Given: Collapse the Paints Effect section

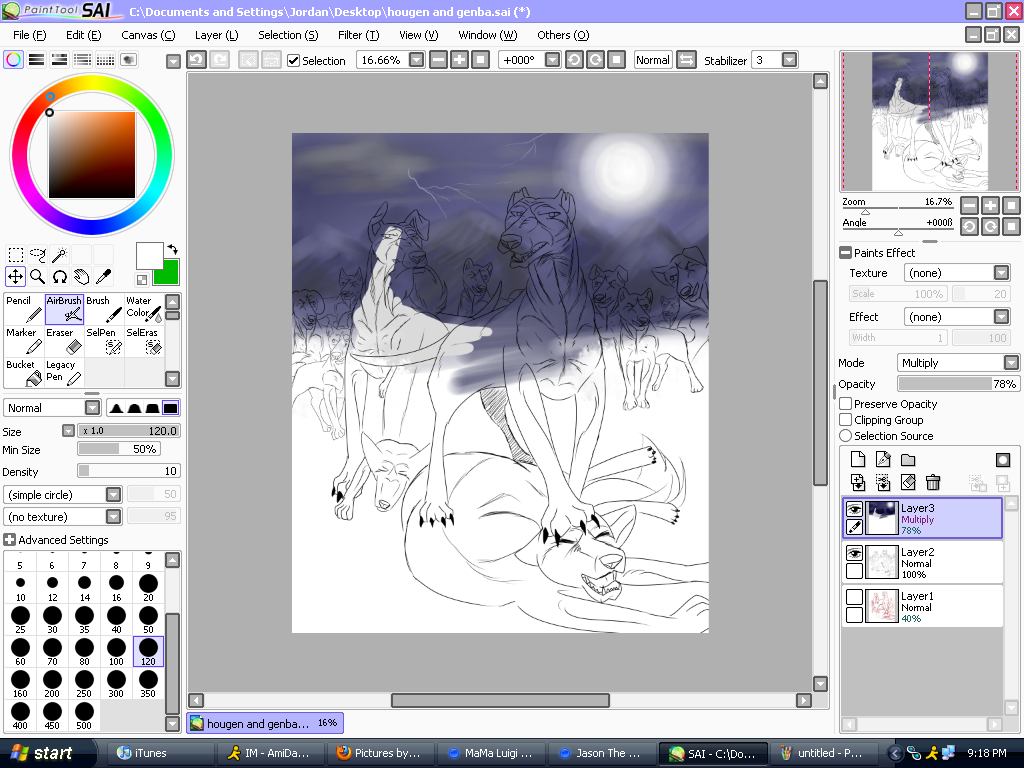Looking at the screenshot, I should (x=846, y=253).
